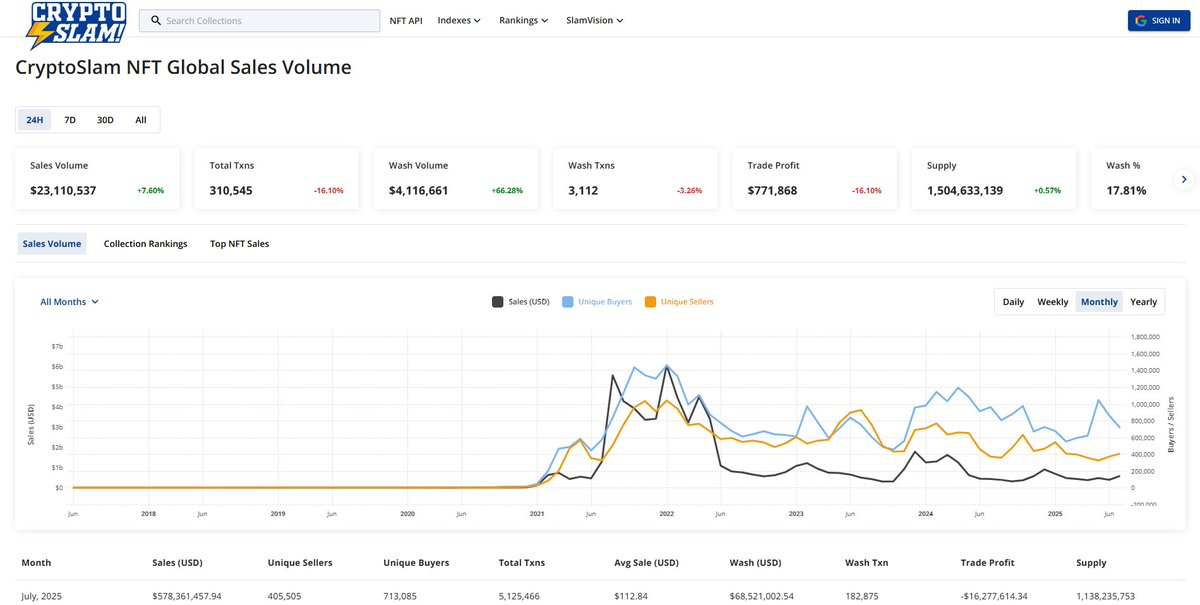The height and width of the screenshot is (605, 1200).
Task: Select the 7D time range
Action: click(70, 120)
